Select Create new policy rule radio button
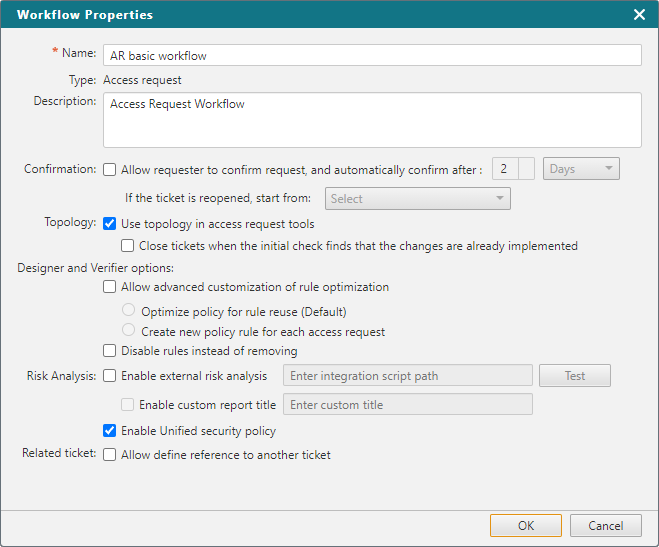659x547 pixels. pos(128,330)
